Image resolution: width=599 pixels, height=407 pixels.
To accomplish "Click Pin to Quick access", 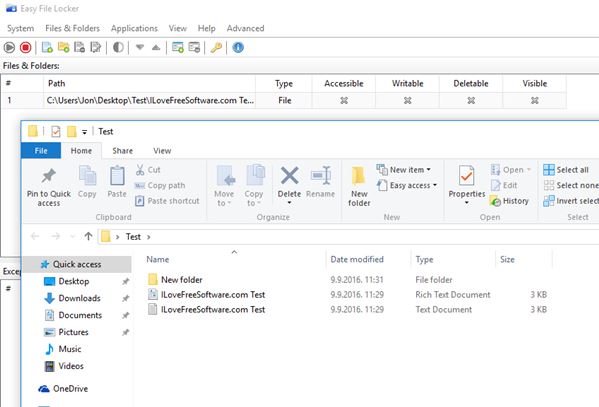I will pyautogui.click(x=49, y=187).
